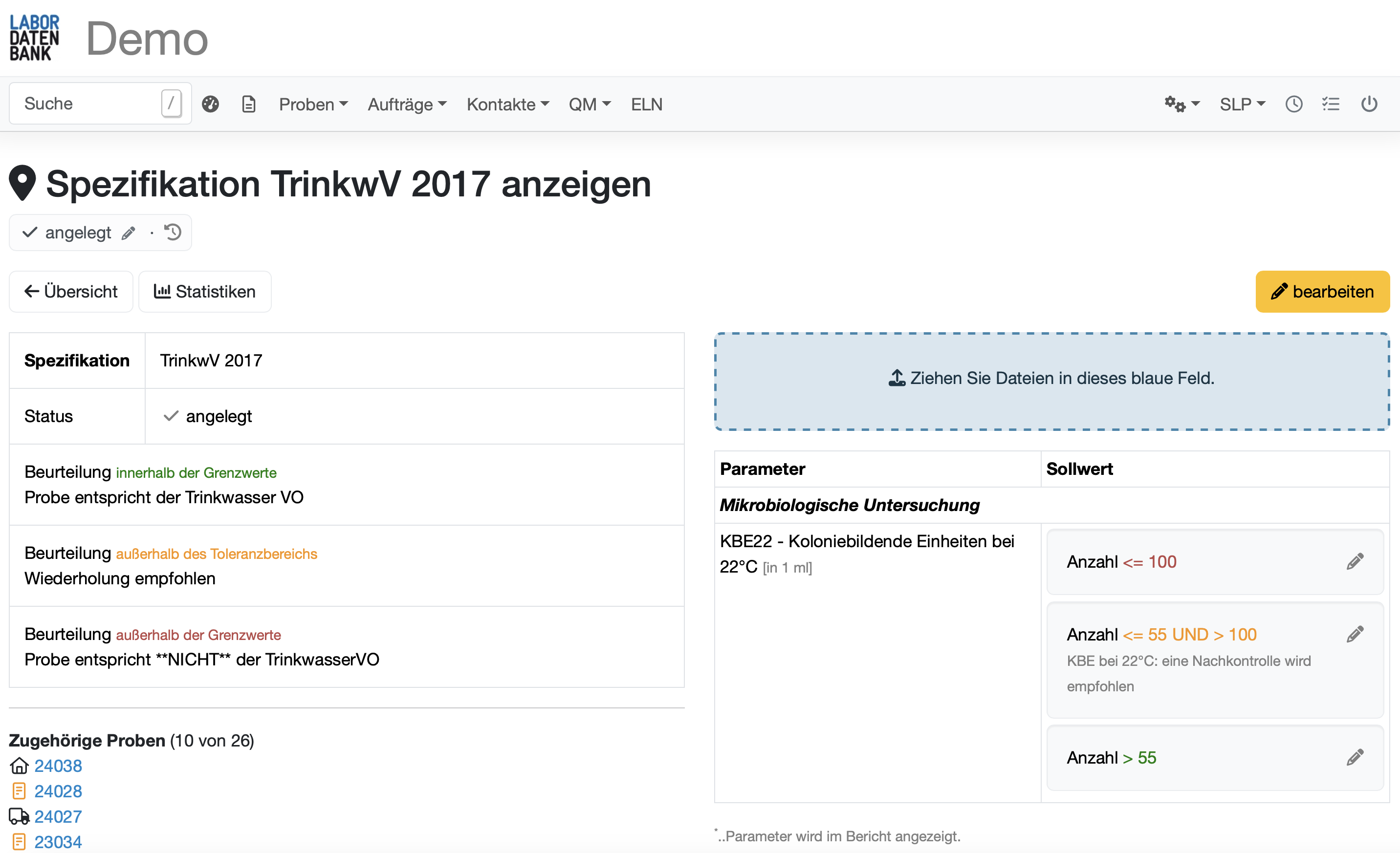
Task: Open sample 24038 via its link
Action: (x=58, y=766)
